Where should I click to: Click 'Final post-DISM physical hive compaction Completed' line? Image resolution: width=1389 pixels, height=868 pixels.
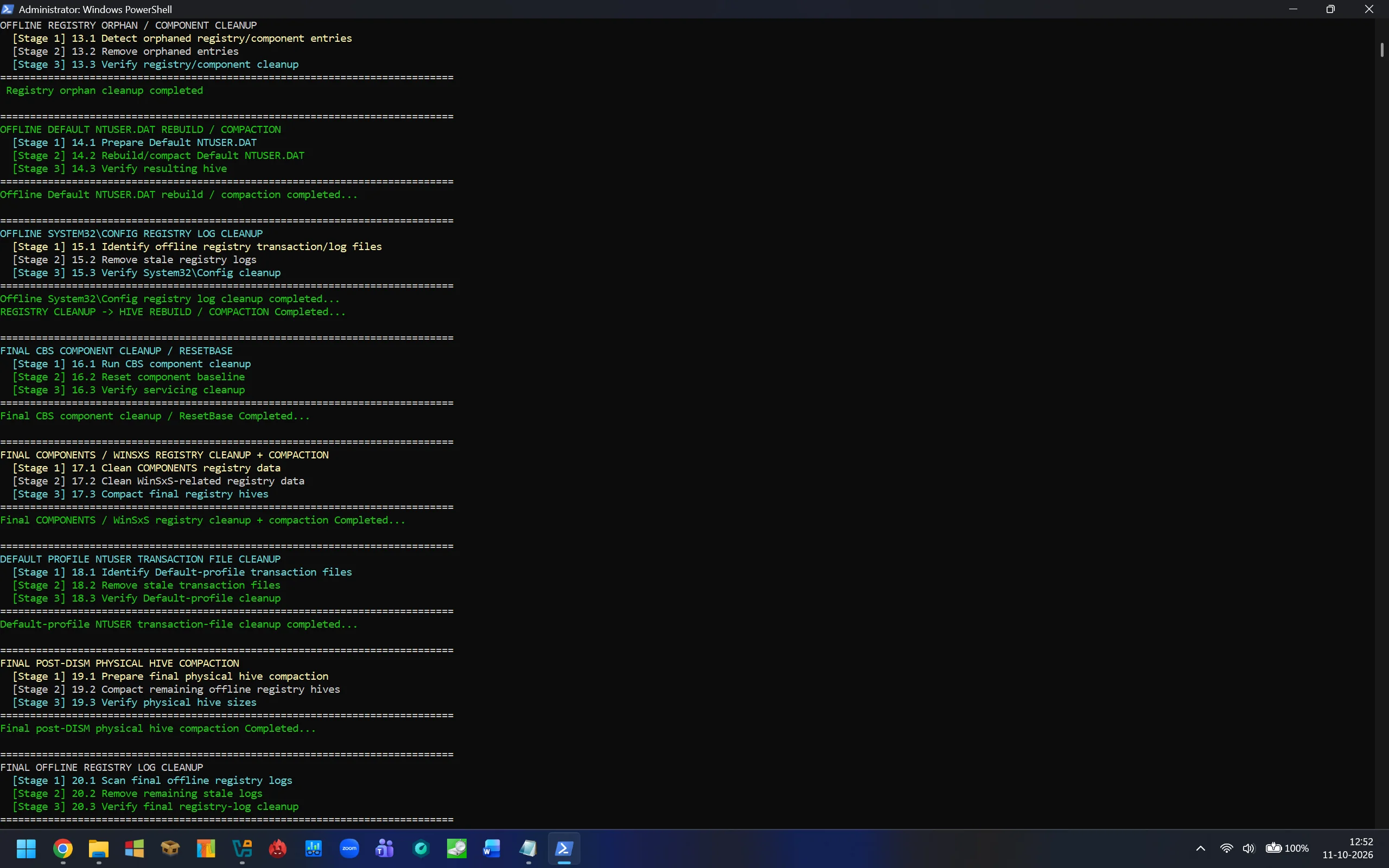(158, 729)
